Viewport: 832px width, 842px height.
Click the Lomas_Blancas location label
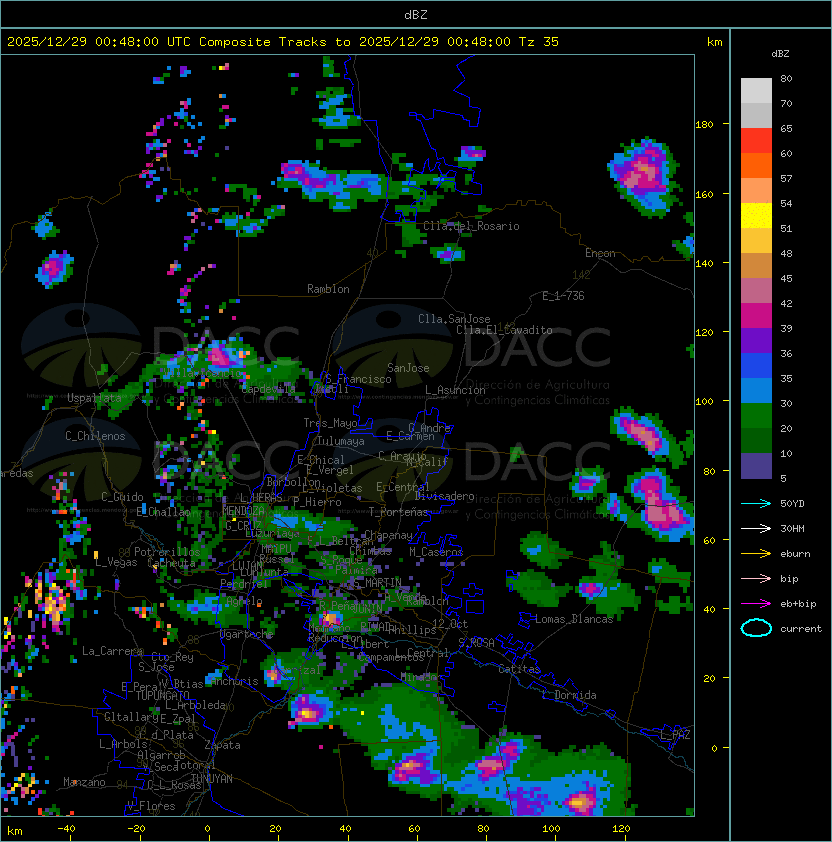point(574,619)
